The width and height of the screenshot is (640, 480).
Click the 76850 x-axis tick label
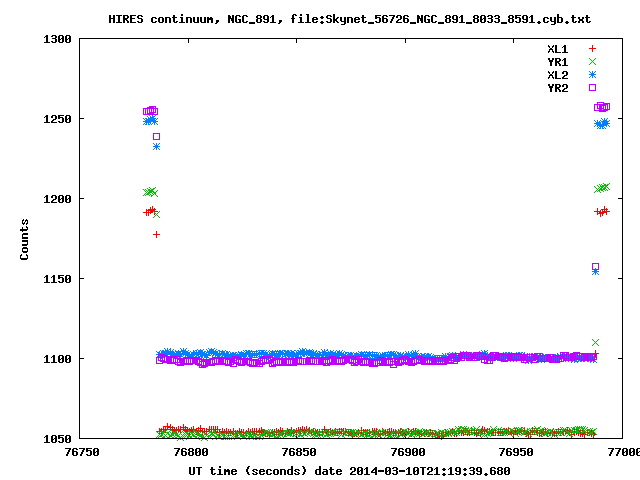tap(299, 452)
